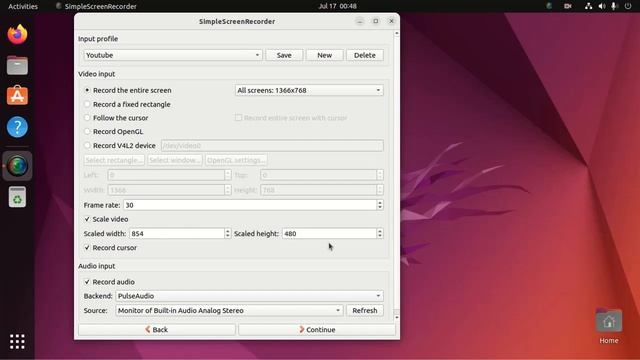Open the Youtube input profile dropdown
640x360 pixels.
173,55
